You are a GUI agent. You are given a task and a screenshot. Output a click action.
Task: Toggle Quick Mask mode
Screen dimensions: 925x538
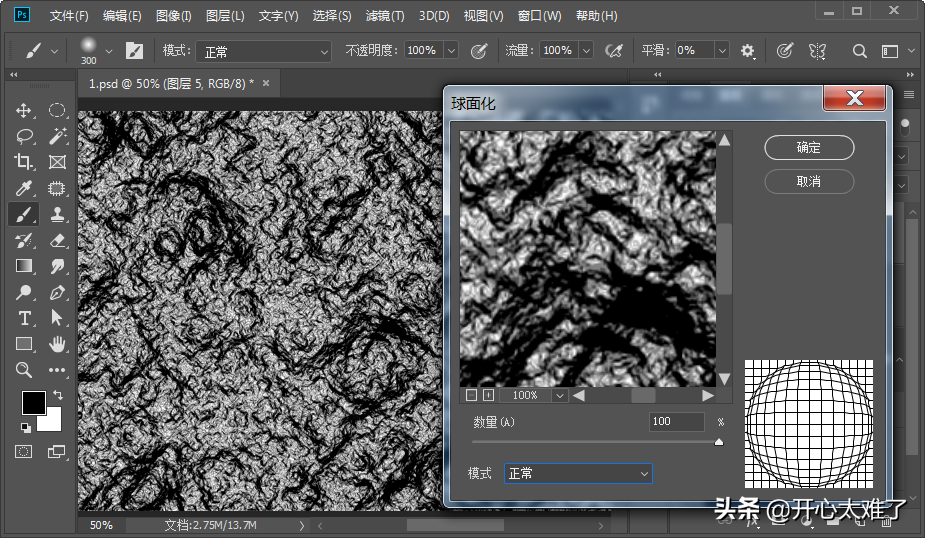coord(24,452)
